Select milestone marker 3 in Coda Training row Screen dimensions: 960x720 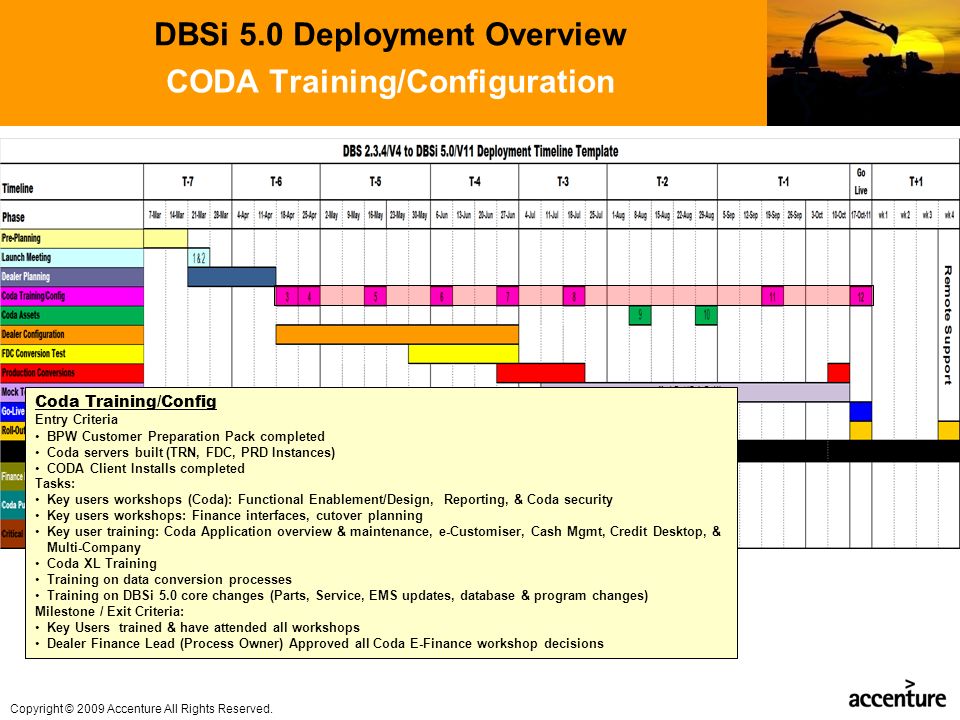coord(287,296)
